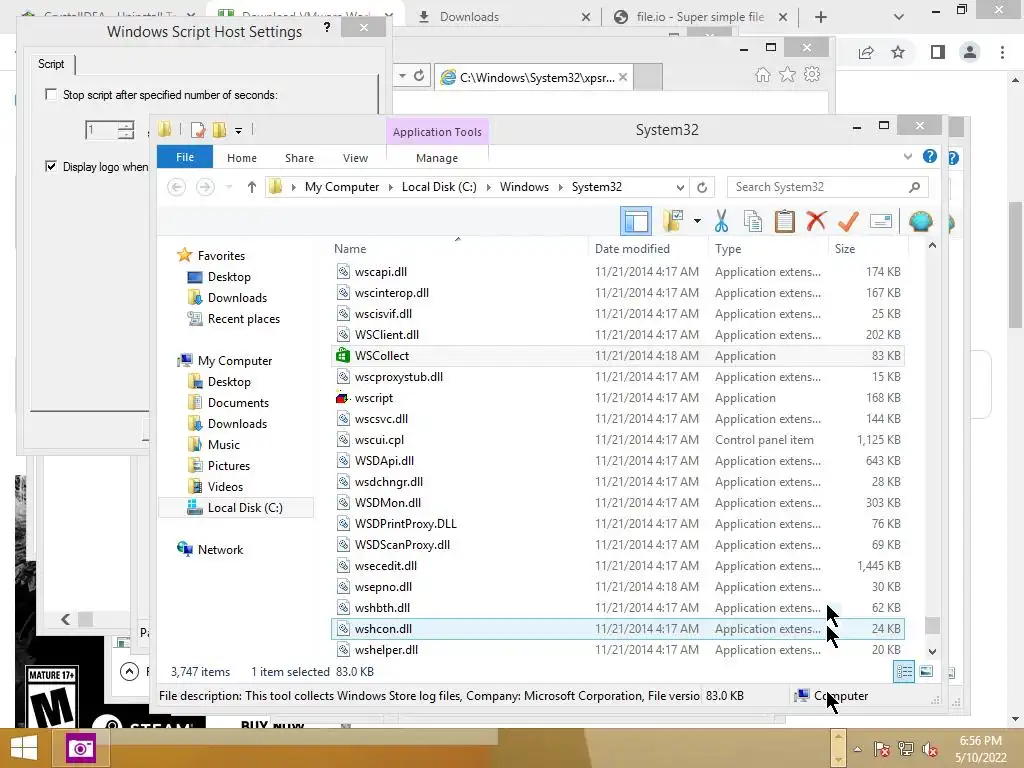Click the Paste clipboard icon in the Explorer toolbar
The height and width of the screenshot is (768, 1024).
pos(784,221)
